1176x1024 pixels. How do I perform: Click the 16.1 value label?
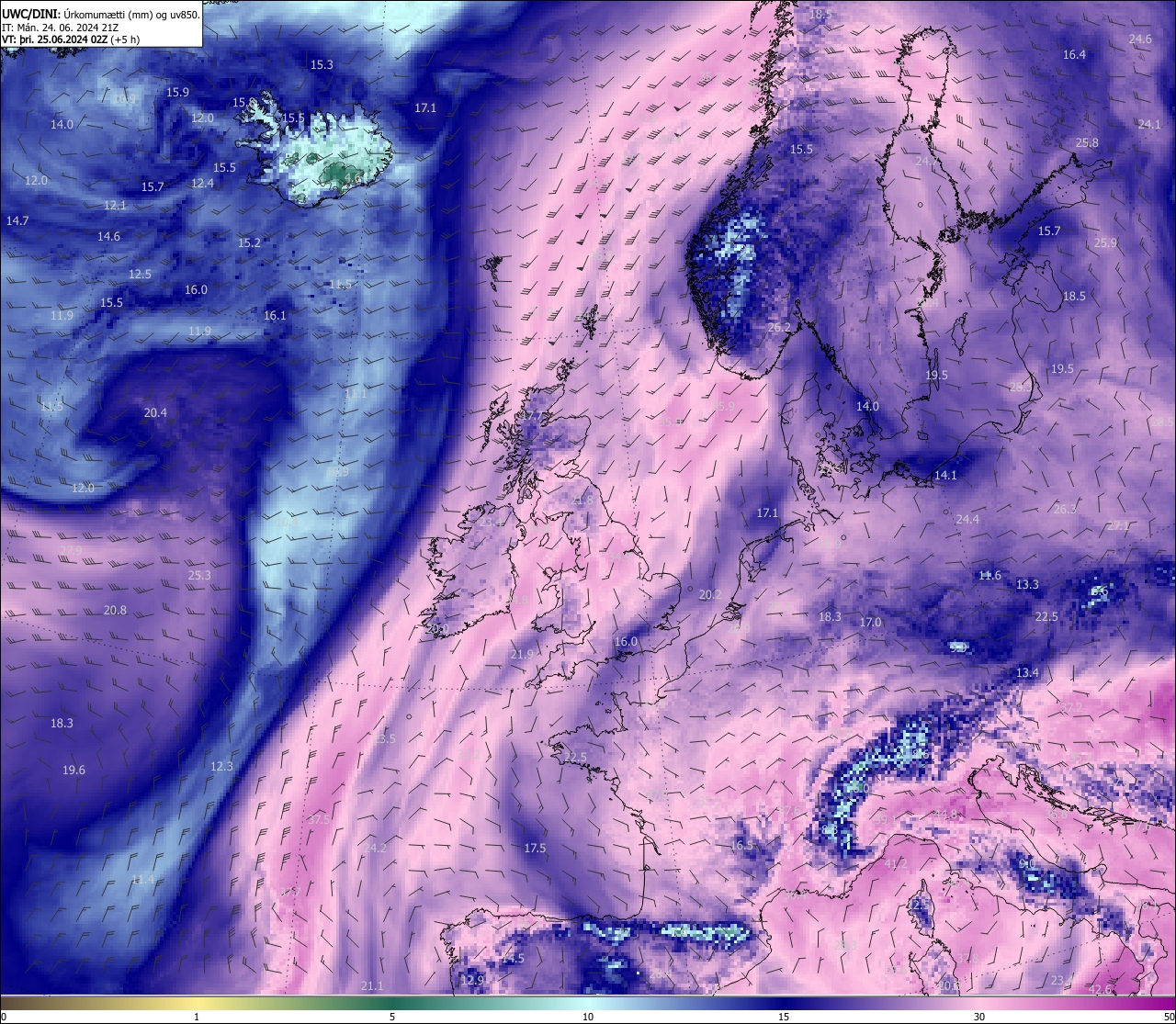pos(275,316)
